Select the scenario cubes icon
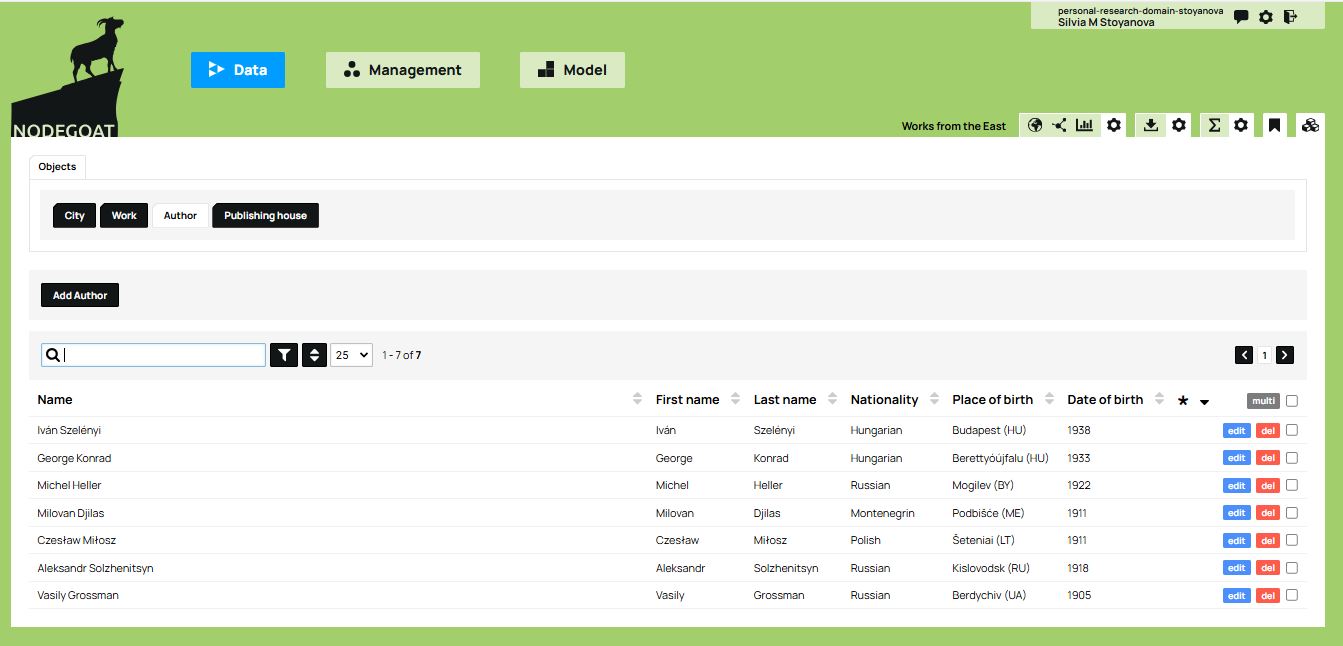The width and height of the screenshot is (1343, 646). 1310,125
